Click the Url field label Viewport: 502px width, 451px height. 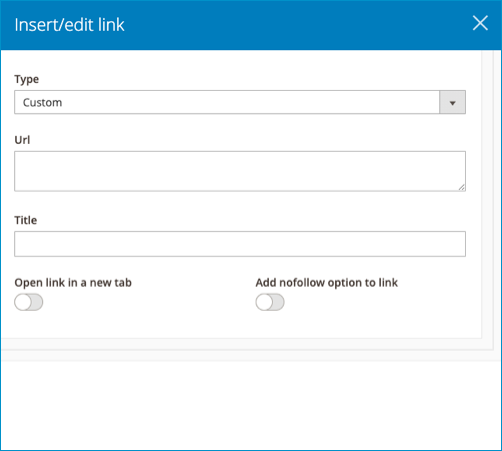[x=22, y=140]
